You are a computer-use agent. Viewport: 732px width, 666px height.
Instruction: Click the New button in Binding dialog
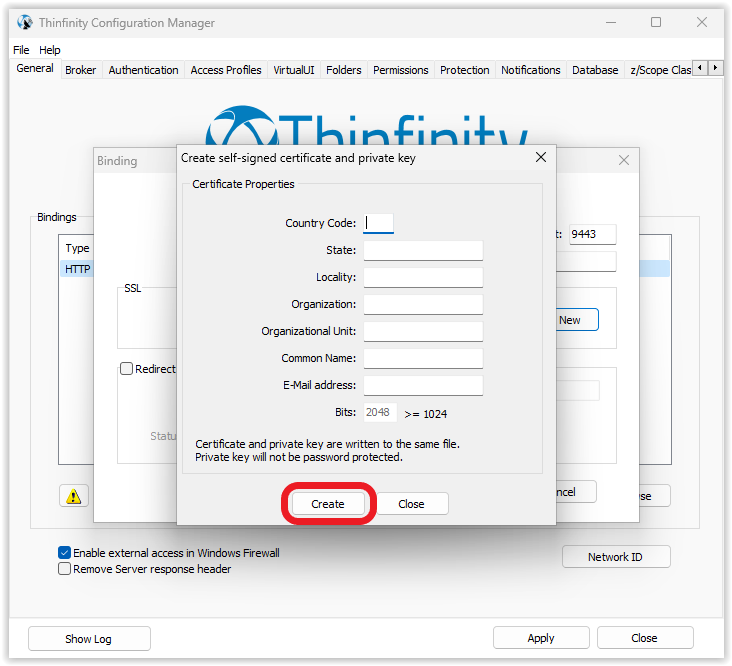pos(577,320)
